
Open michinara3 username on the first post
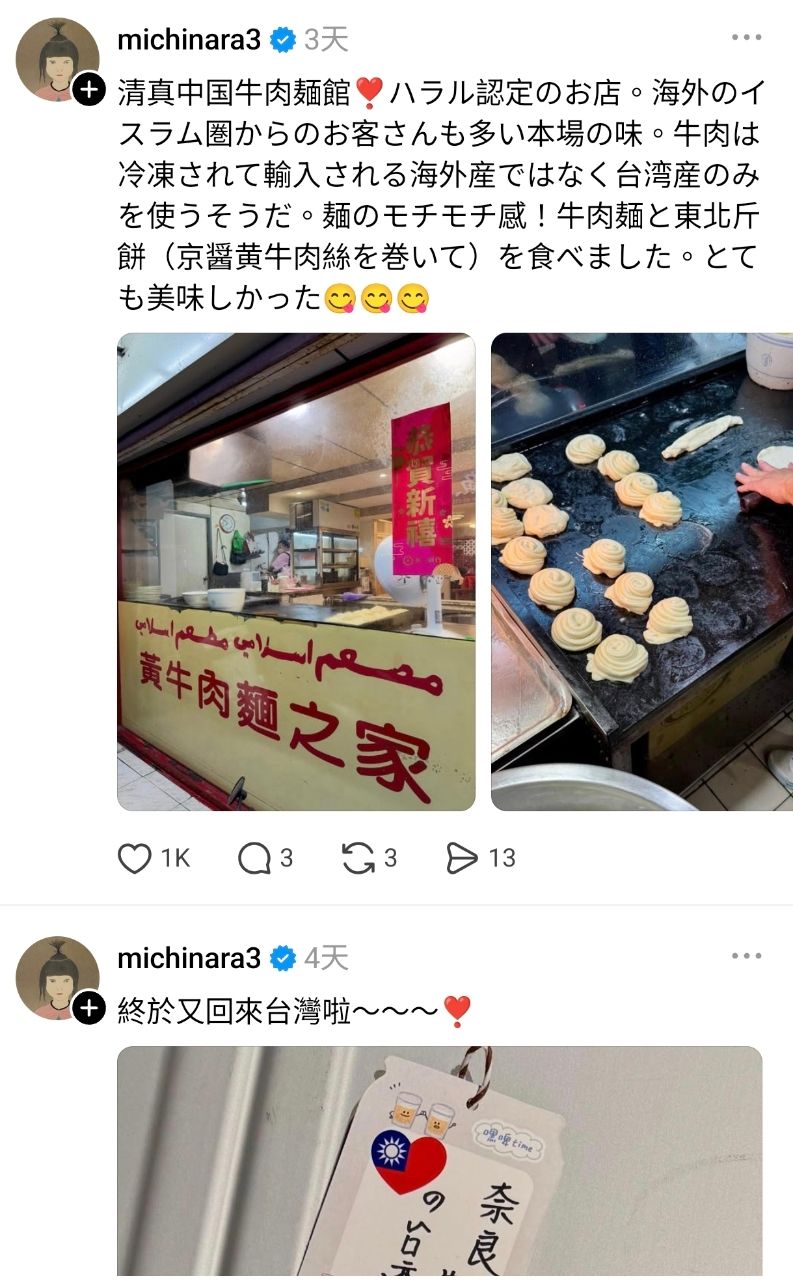click(x=189, y=40)
